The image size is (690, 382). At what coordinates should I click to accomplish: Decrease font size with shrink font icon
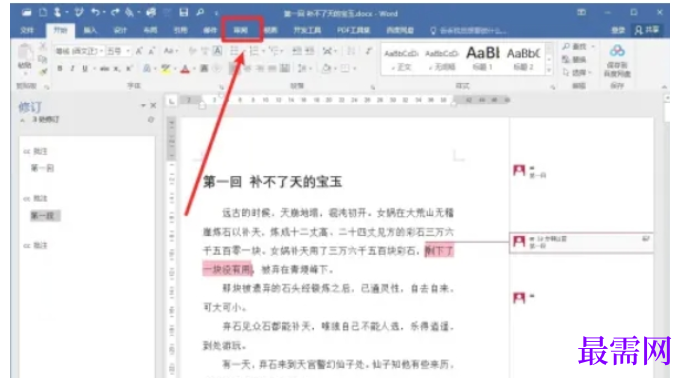coord(151,51)
